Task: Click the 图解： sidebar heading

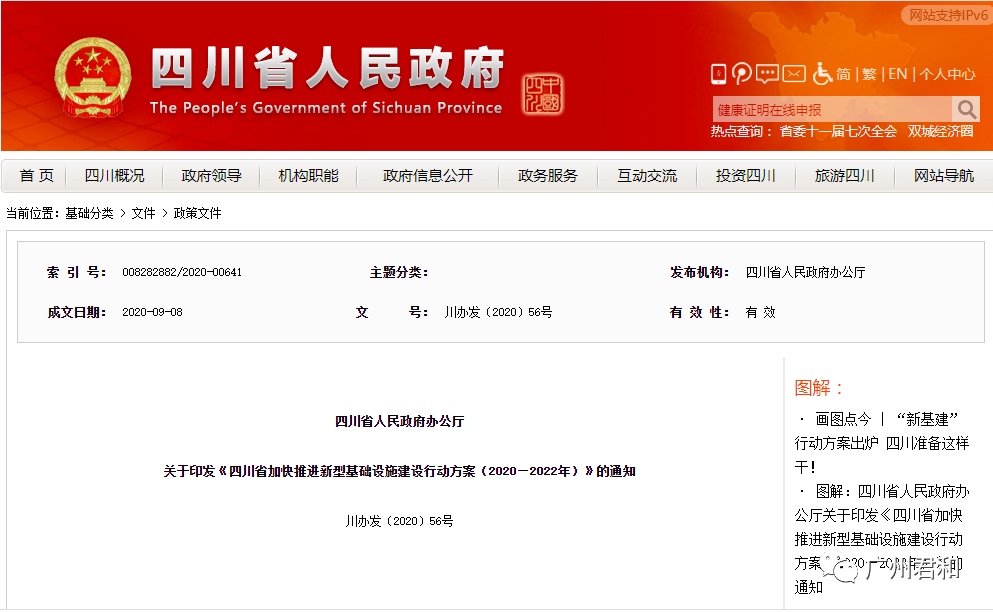Action: click(x=819, y=388)
